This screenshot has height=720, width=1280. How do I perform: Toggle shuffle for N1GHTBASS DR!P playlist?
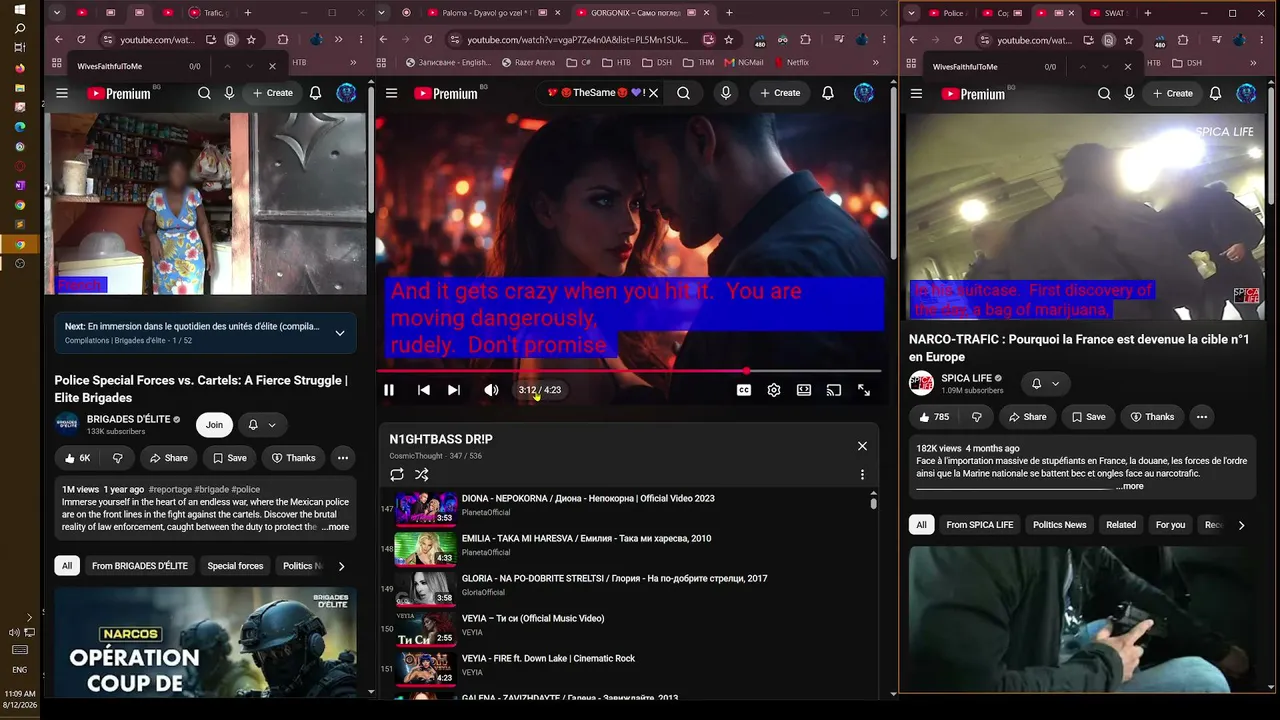click(422, 475)
